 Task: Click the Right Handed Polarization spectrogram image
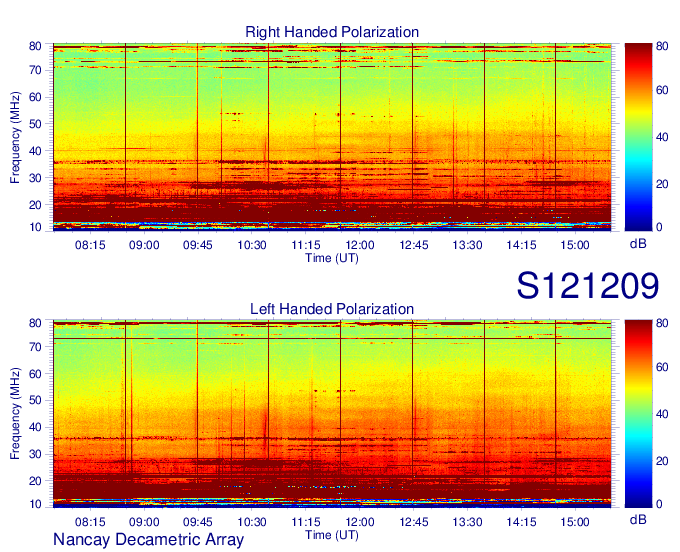[x=332, y=137]
